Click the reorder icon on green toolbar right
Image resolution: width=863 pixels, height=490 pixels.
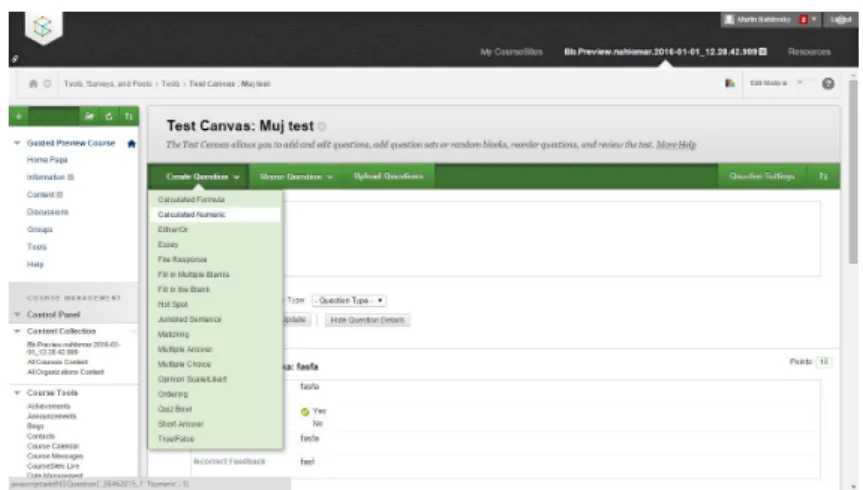823,176
